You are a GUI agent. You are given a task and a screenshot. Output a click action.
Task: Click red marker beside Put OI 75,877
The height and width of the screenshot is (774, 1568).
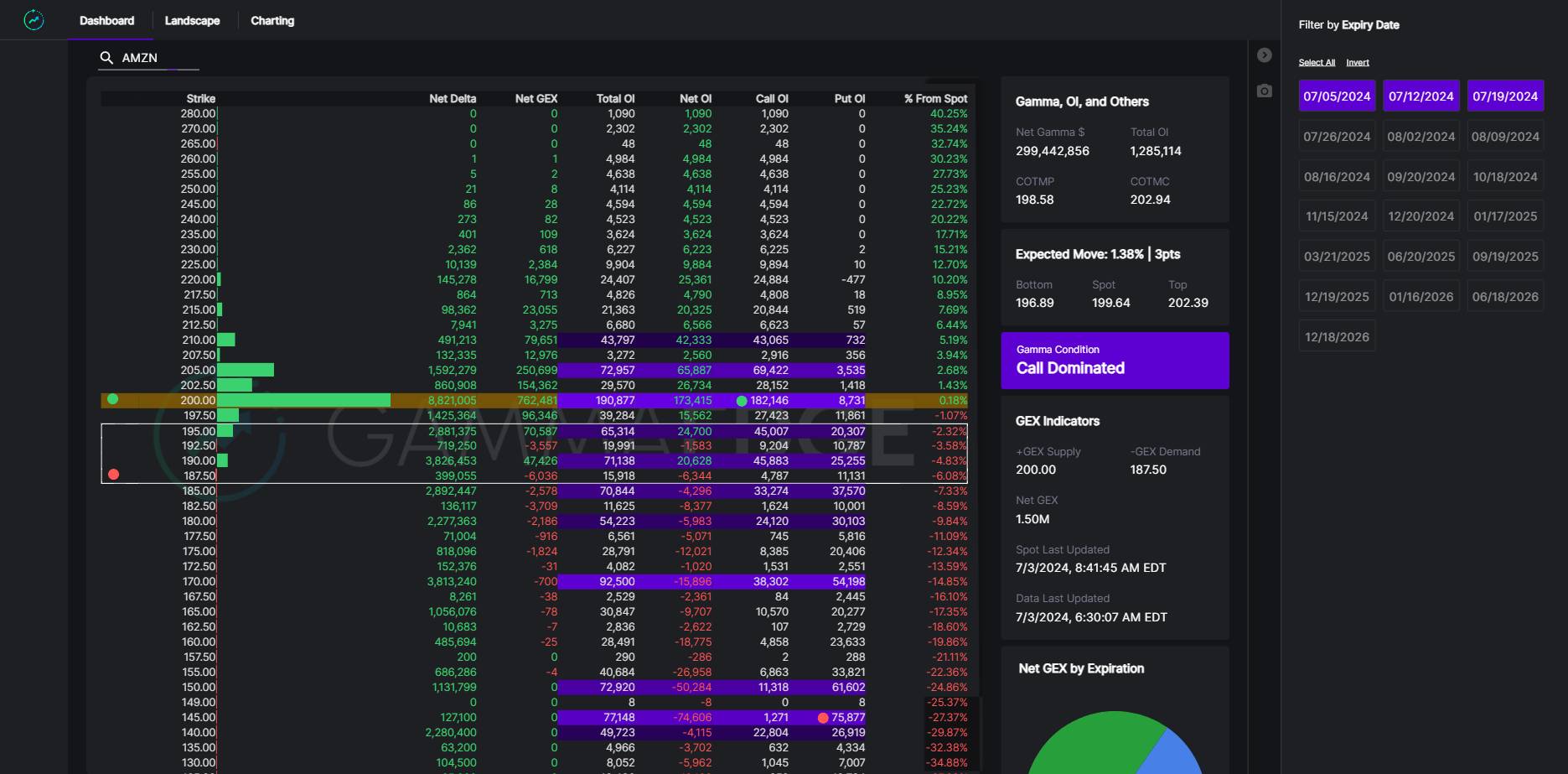[x=823, y=718]
